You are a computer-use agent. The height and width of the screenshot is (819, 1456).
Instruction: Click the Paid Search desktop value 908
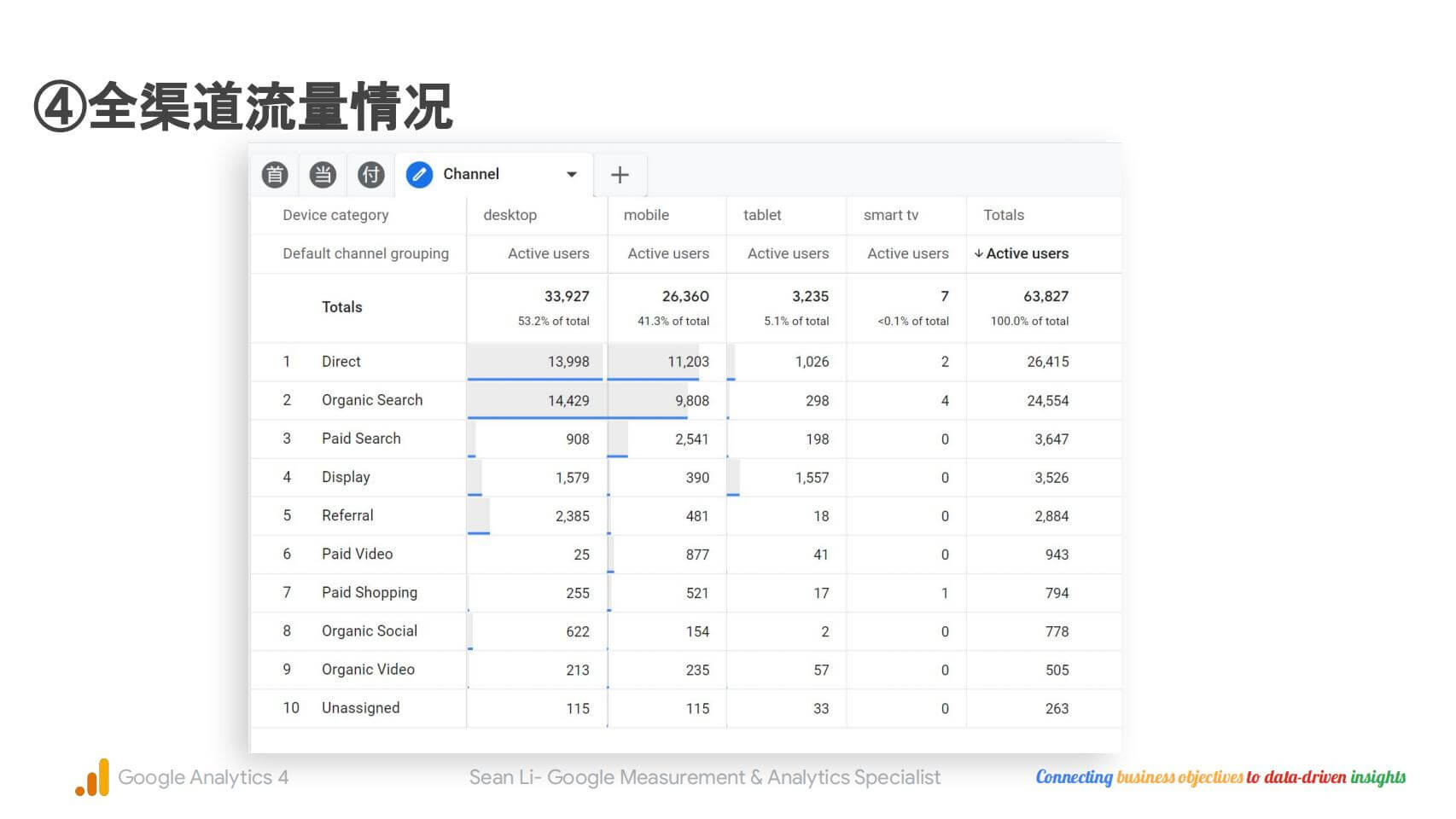coord(578,439)
